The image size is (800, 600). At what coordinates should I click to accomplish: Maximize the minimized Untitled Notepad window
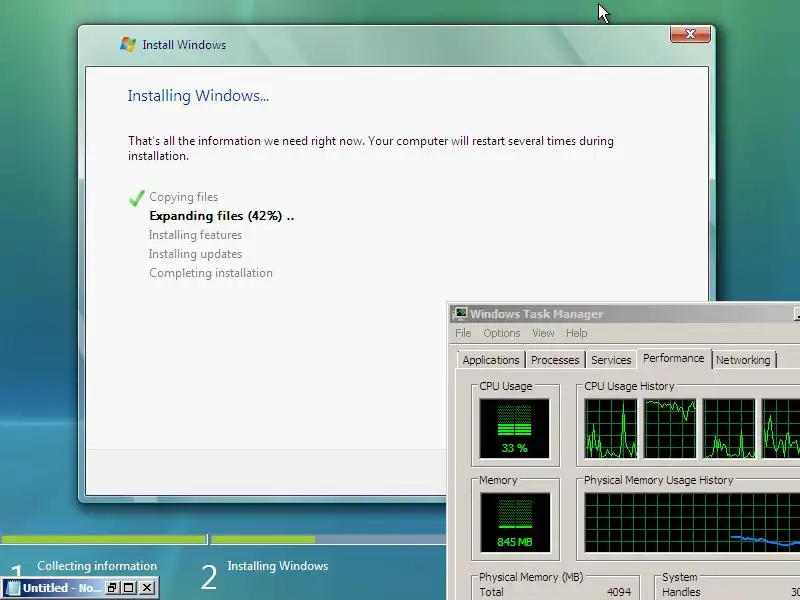pos(129,588)
